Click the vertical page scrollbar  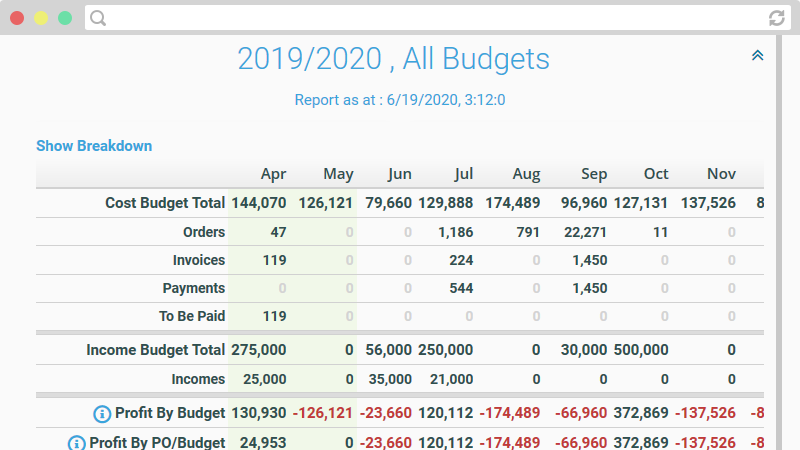click(779, 242)
